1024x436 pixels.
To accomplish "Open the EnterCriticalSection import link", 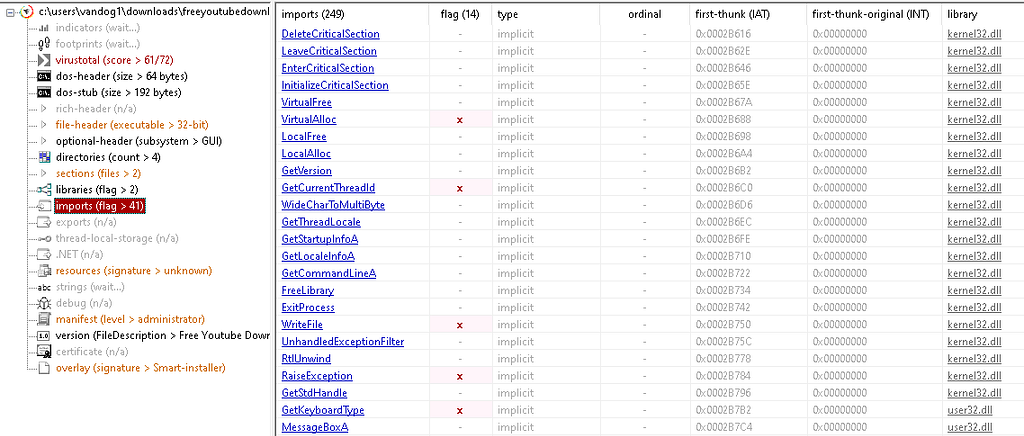I will tap(327, 68).
